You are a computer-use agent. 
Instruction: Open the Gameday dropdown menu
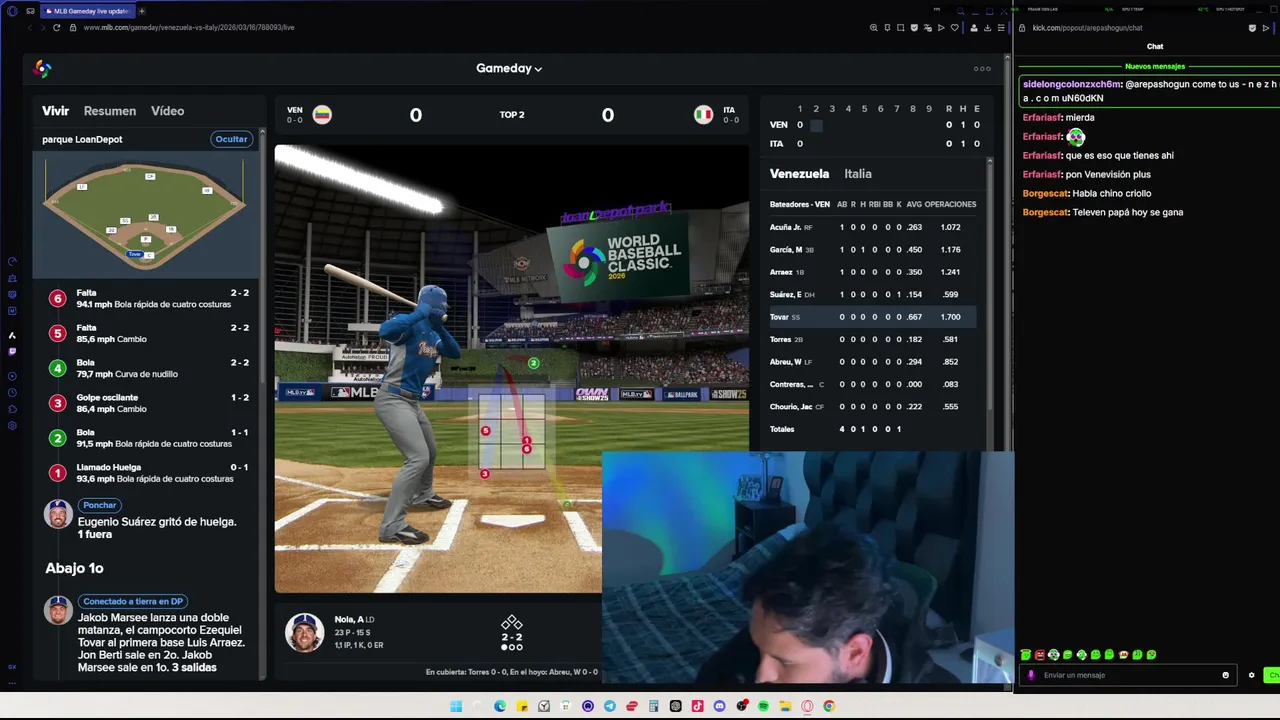point(509,68)
